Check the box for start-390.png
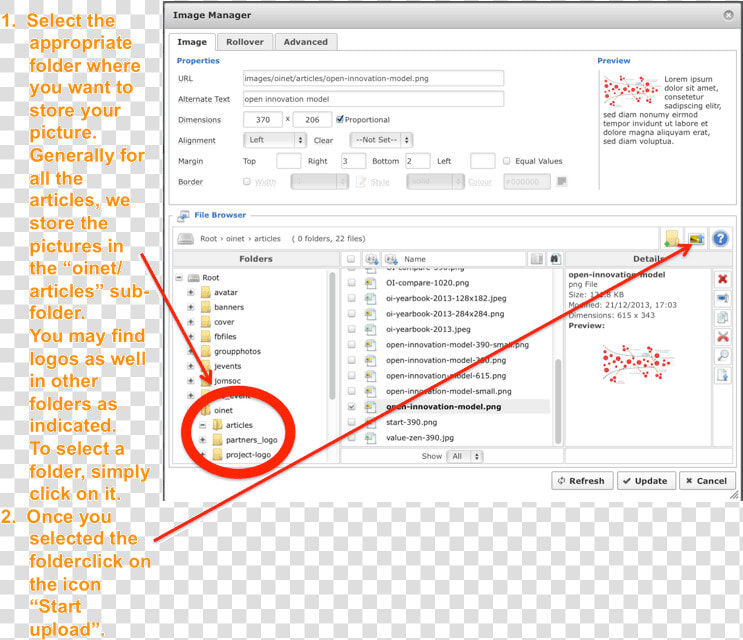The width and height of the screenshot is (743, 640). pyautogui.click(x=351, y=422)
